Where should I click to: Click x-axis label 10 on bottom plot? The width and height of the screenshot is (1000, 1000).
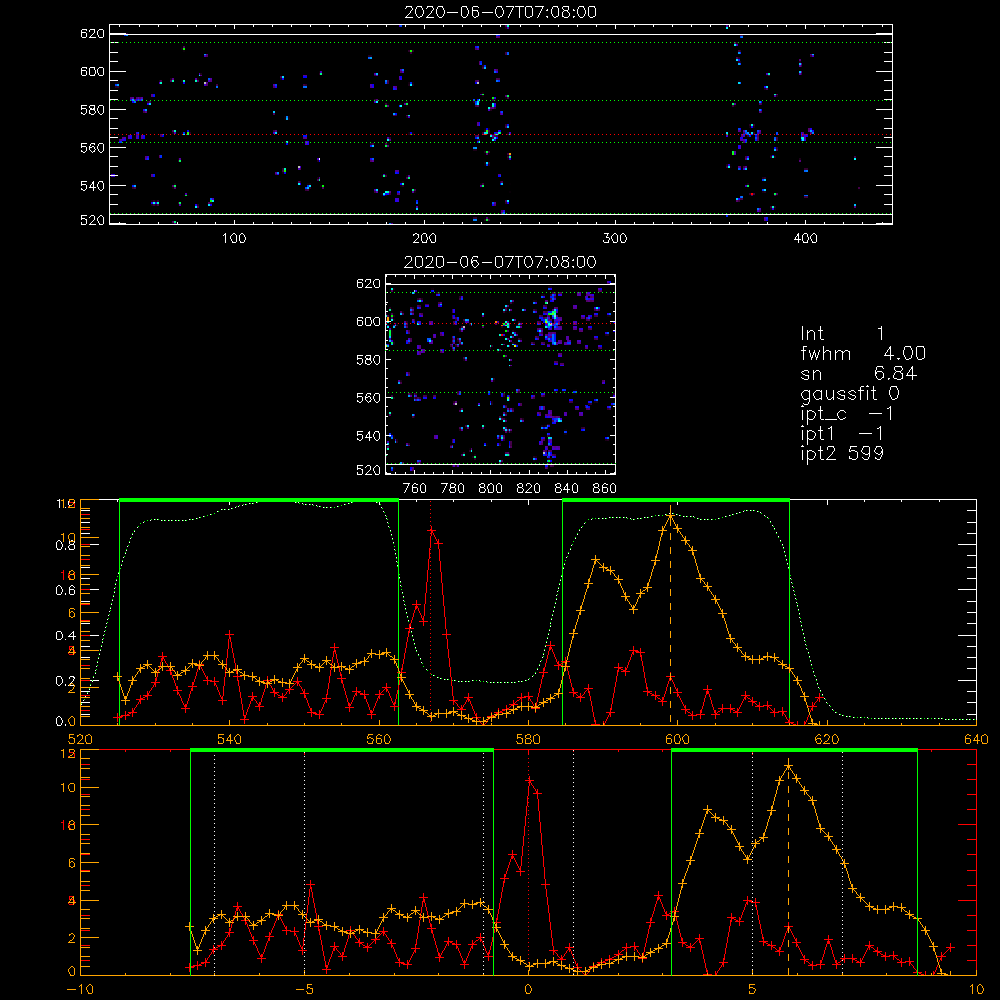pyautogui.click(x=976, y=989)
